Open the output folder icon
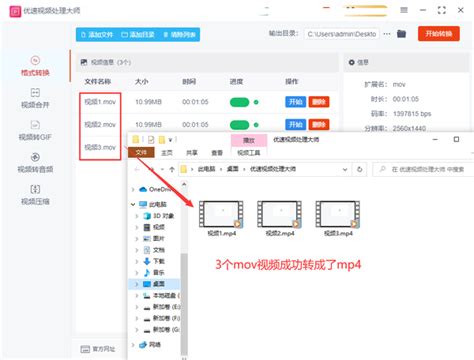This screenshot has width=474, height=360. (401, 34)
